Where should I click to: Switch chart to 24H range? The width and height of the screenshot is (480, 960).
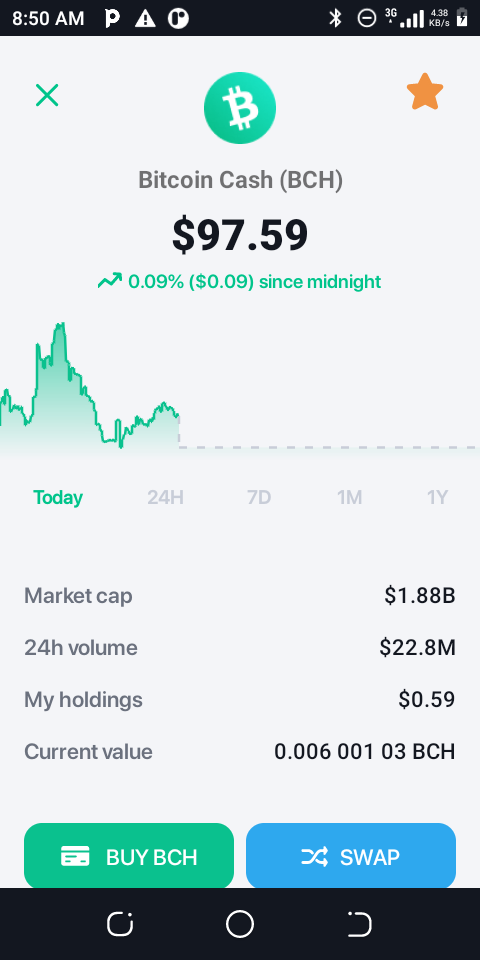coord(165,497)
